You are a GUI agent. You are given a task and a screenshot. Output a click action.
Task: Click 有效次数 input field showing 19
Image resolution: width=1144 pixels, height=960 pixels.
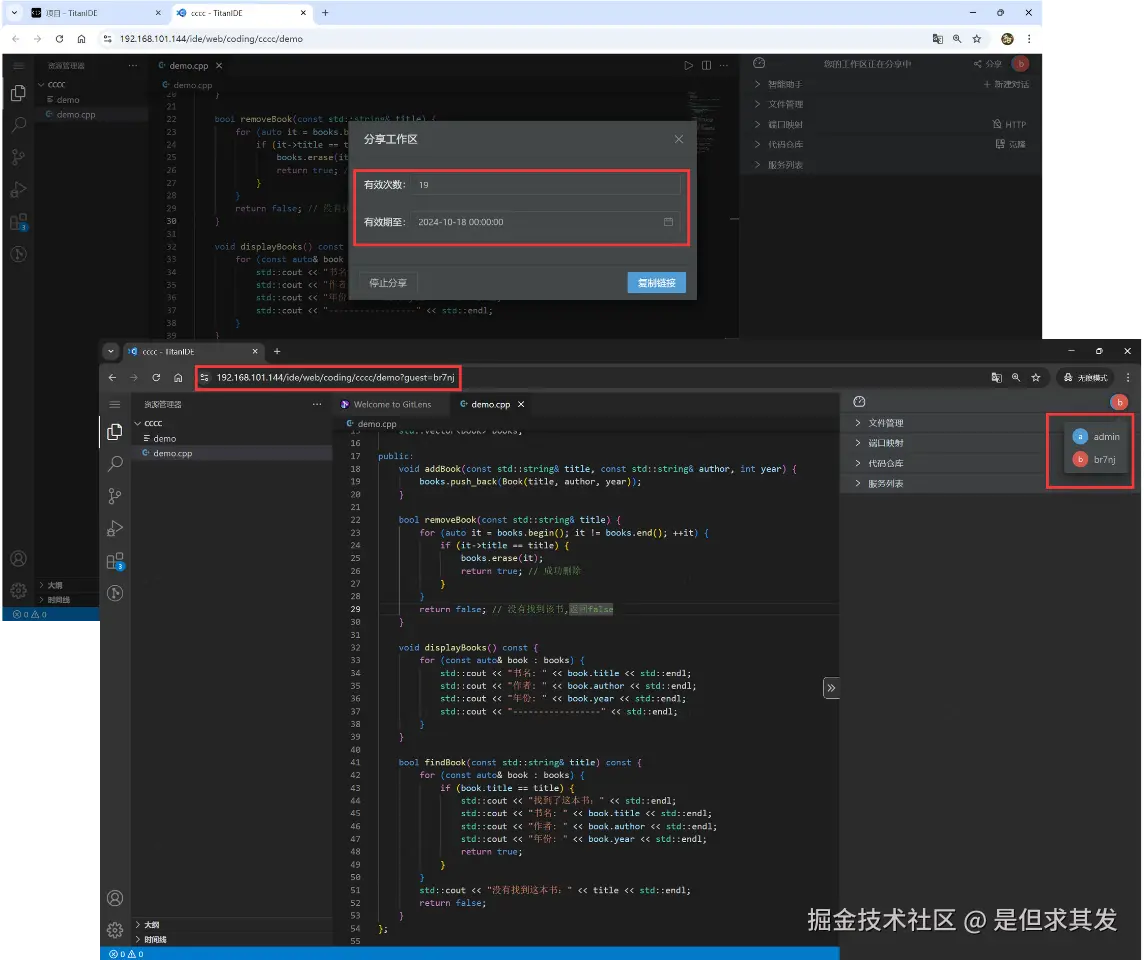click(546, 185)
